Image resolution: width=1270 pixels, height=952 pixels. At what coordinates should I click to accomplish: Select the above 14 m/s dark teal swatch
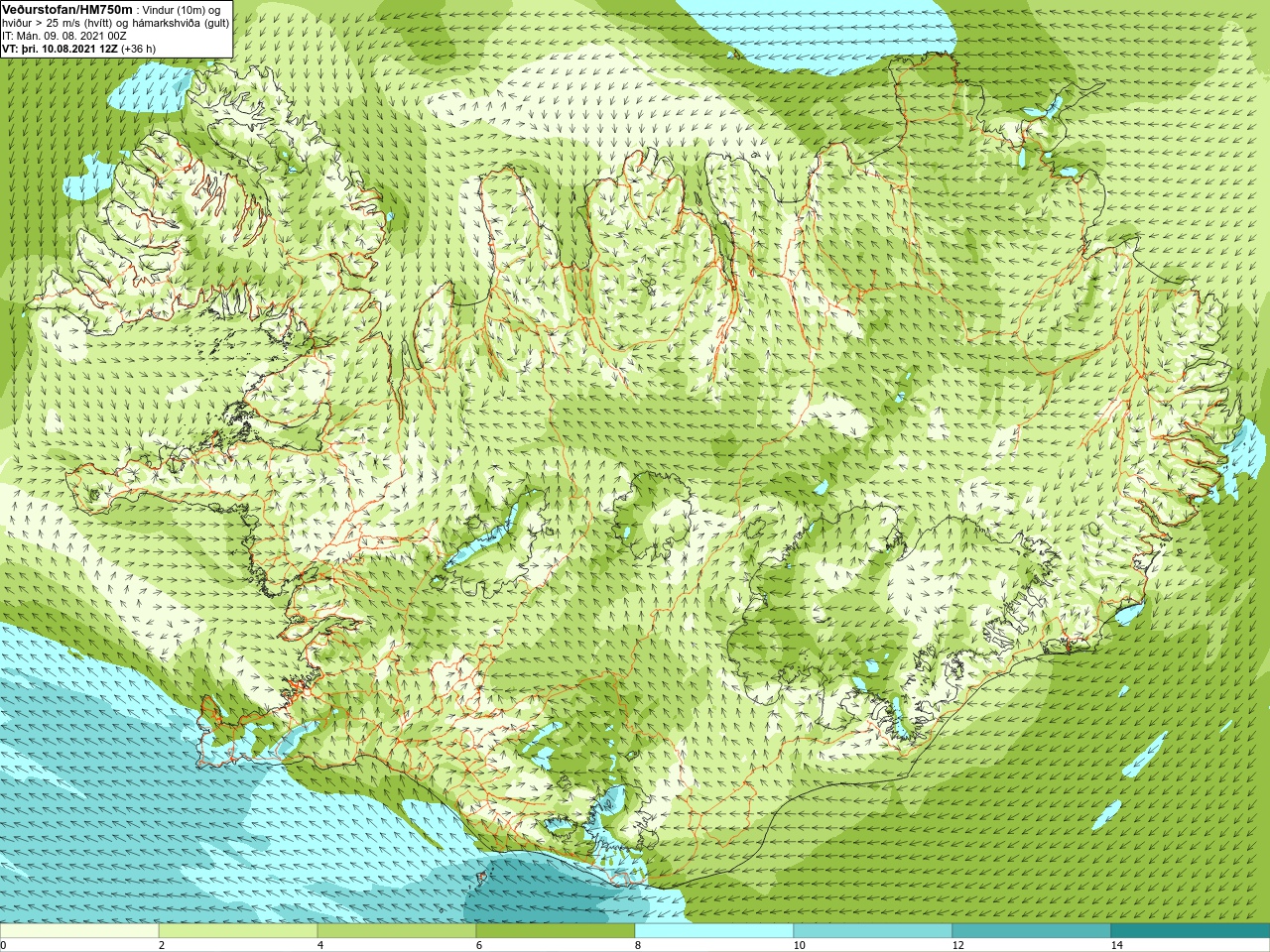(x=1191, y=931)
